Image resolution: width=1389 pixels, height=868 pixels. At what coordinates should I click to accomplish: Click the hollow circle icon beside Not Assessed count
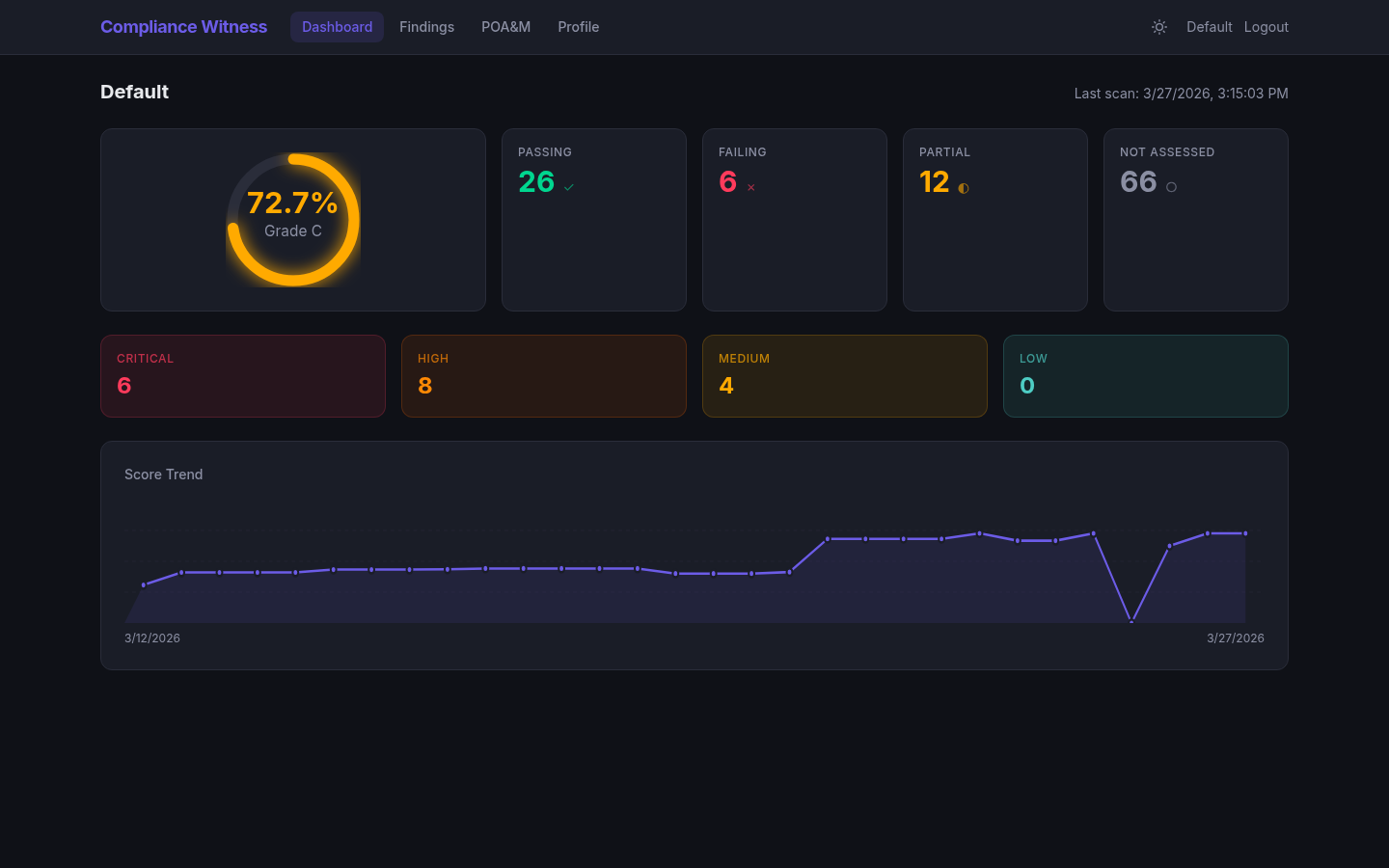[x=1170, y=187]
